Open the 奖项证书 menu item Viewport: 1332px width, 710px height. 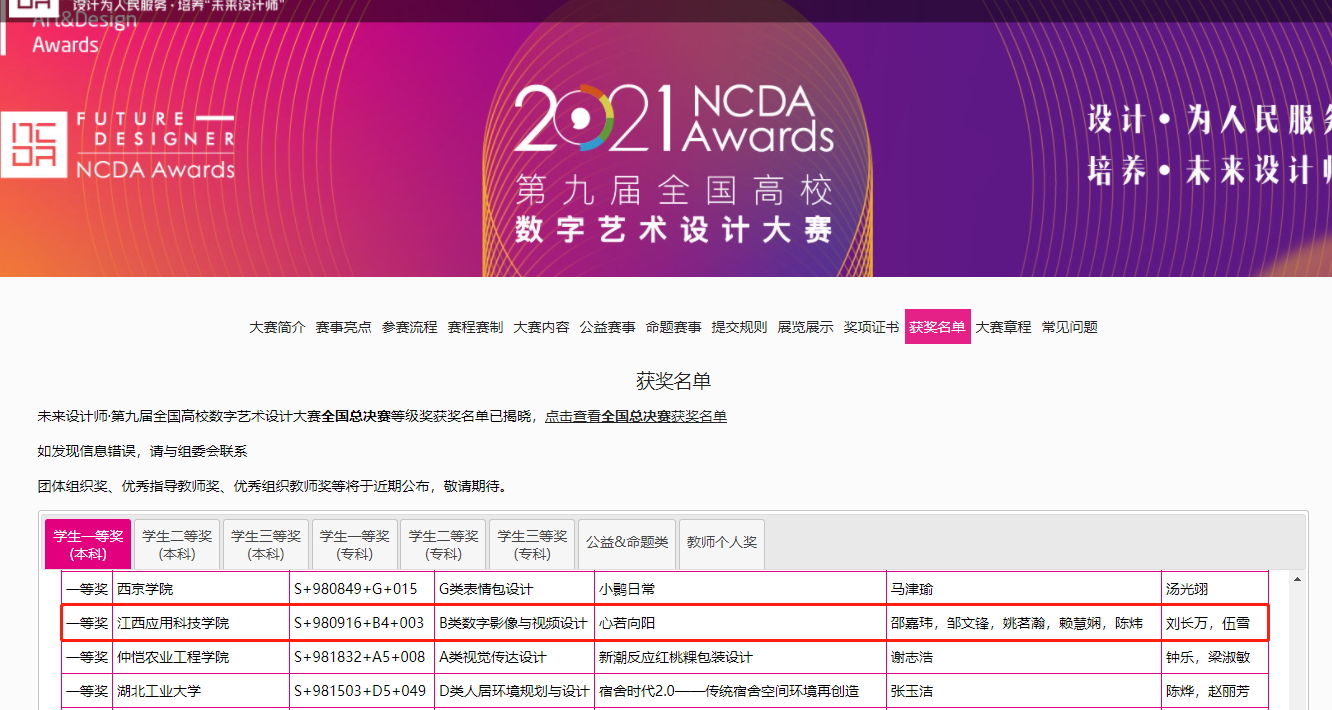[x=871, y=327]
